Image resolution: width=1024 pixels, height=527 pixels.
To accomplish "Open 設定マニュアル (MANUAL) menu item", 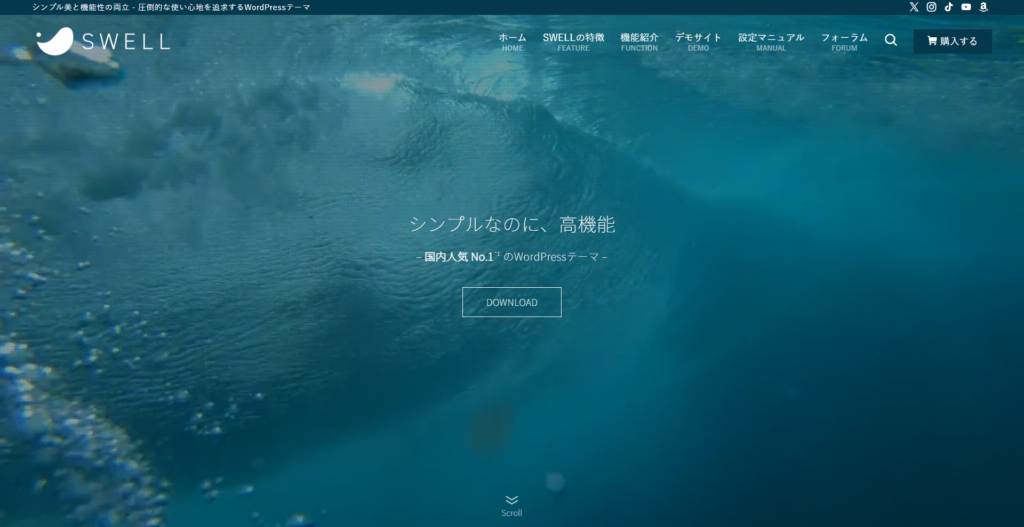I will click(x=771, y=41).
